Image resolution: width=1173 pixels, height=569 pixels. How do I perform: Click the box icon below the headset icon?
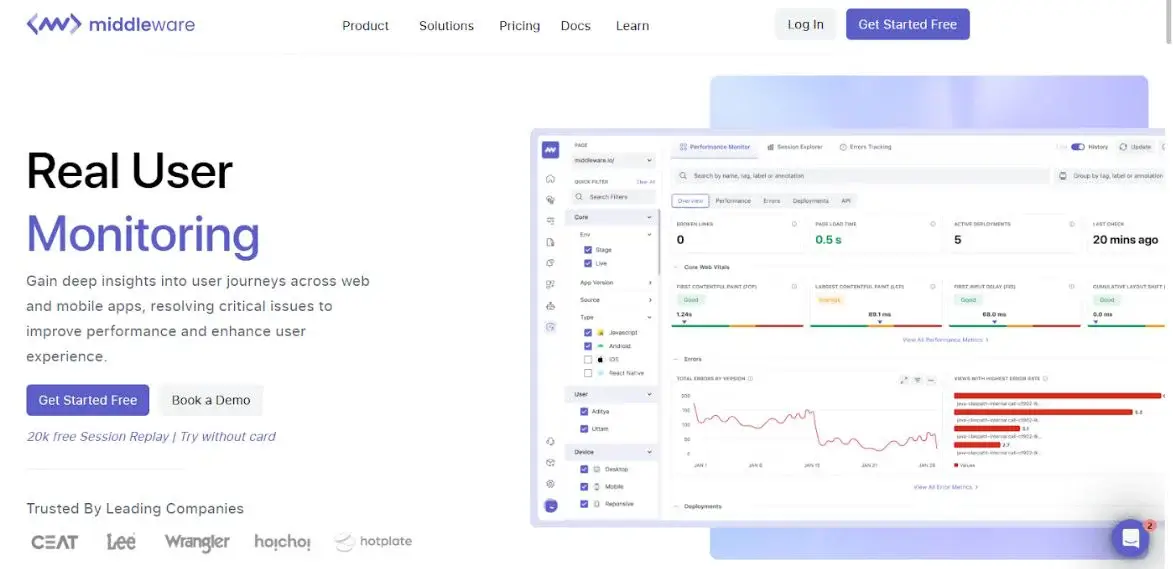point(551,463)
